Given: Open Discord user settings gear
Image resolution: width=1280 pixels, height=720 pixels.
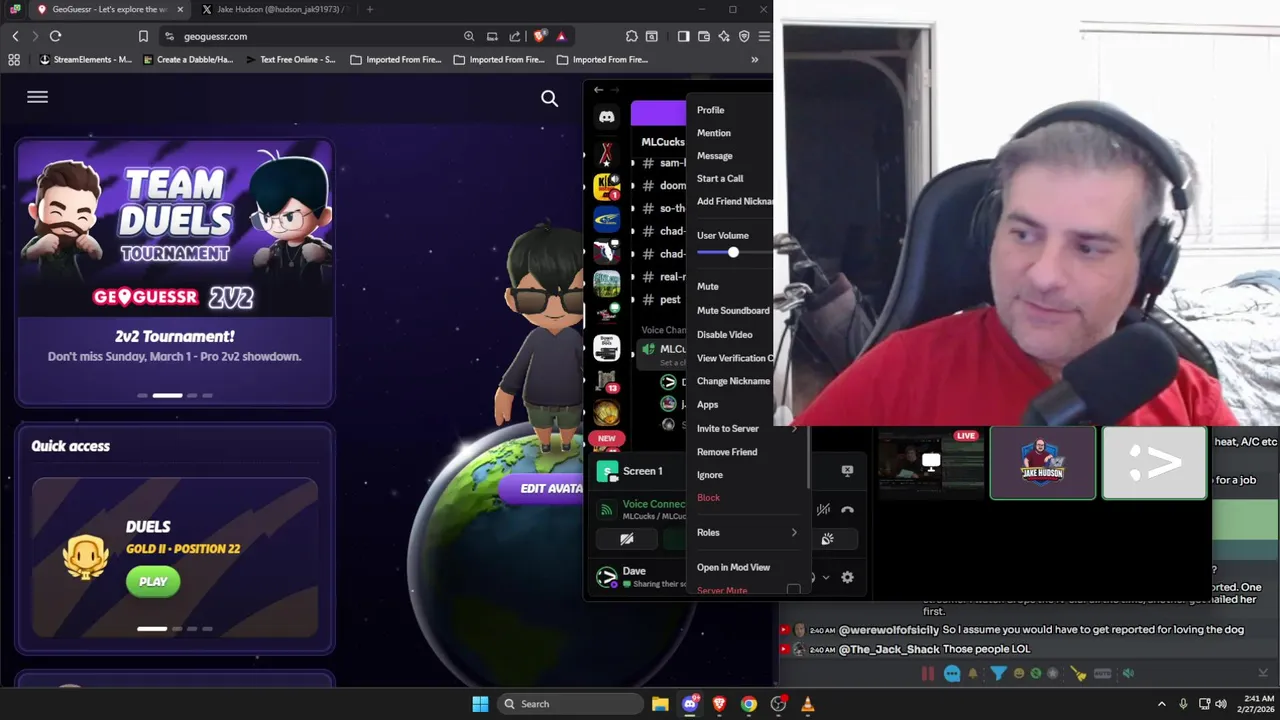Looking at the screenshot, I should [x=847, y=577].
